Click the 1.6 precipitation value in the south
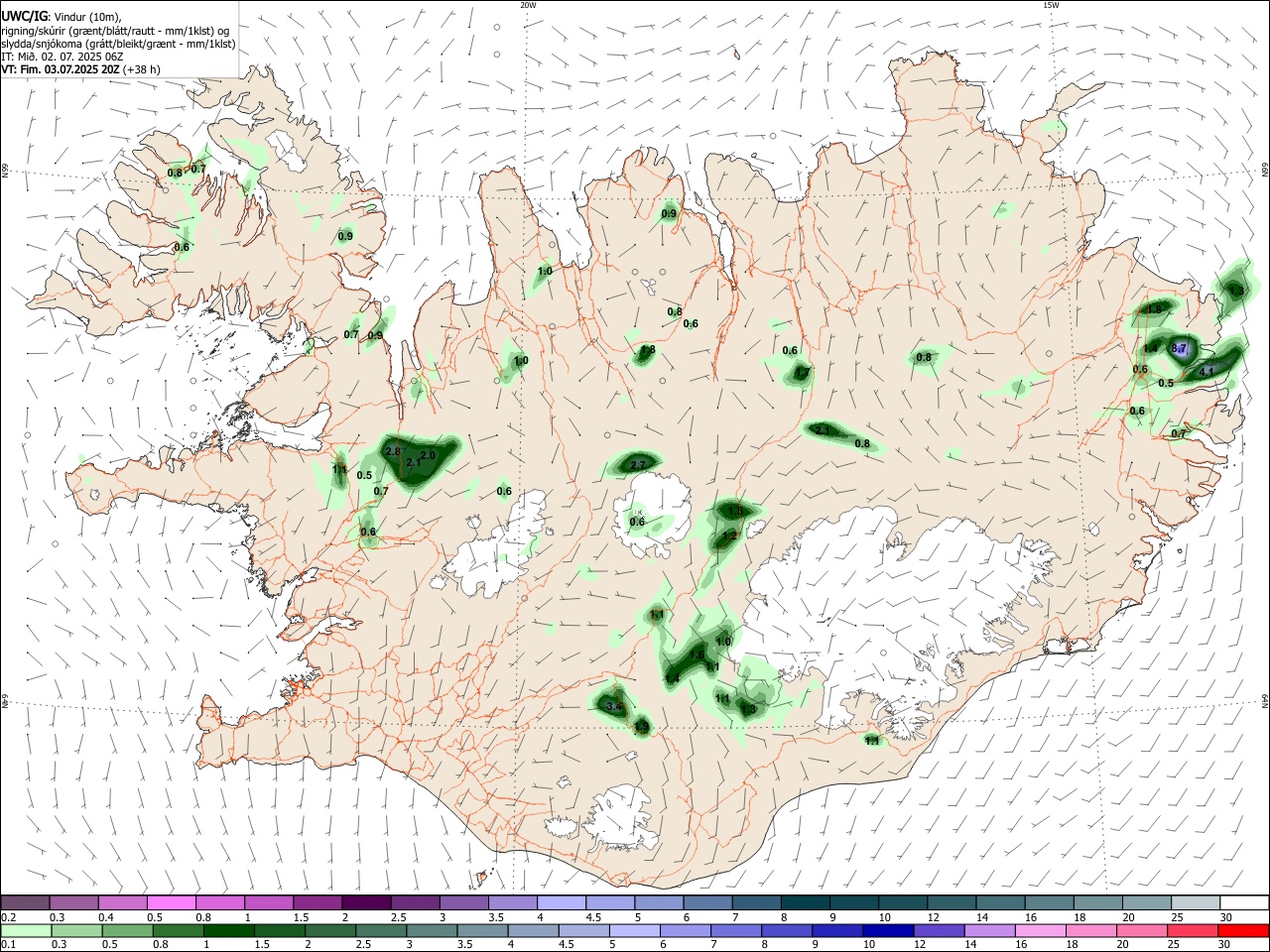 tap(697, 654)
